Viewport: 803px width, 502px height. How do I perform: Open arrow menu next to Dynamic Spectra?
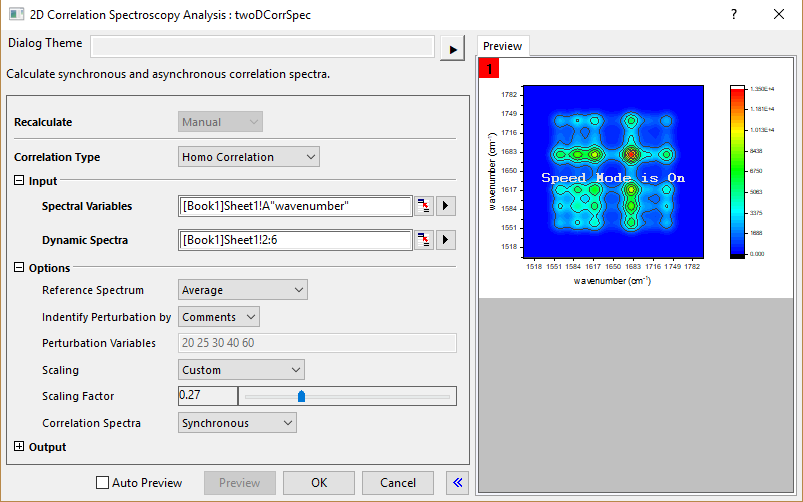click(446, 240)
